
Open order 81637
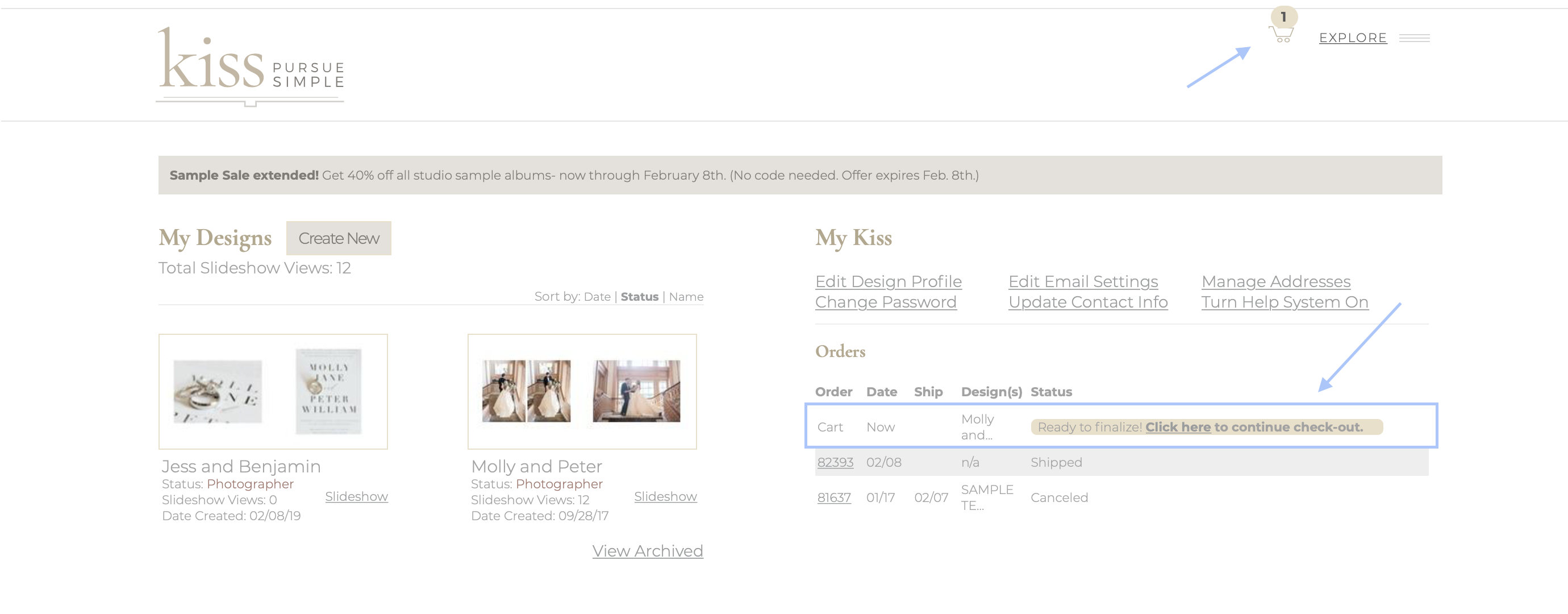pyautogui.click(x=834, y=497)
